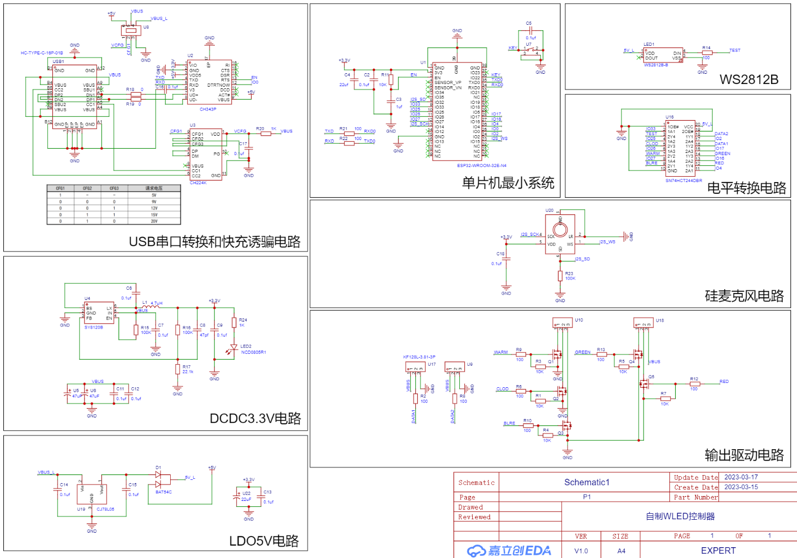The width and height of the screenshot is (797, 558).
Task: Select the ESP32-WROOM-32E-N4 module symbol
Action: 456,112
